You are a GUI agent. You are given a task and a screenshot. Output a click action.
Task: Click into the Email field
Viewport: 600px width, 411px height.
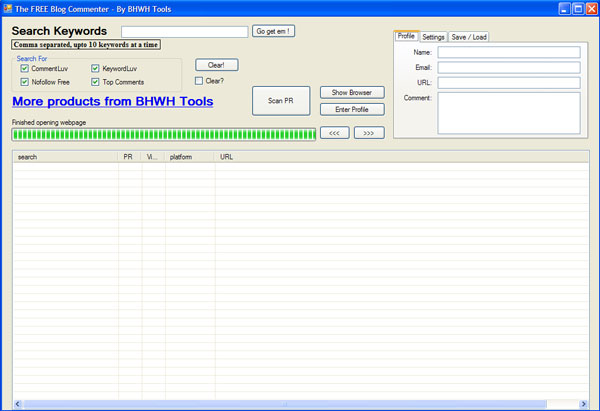pyautogui.click(x=509, y=67)
